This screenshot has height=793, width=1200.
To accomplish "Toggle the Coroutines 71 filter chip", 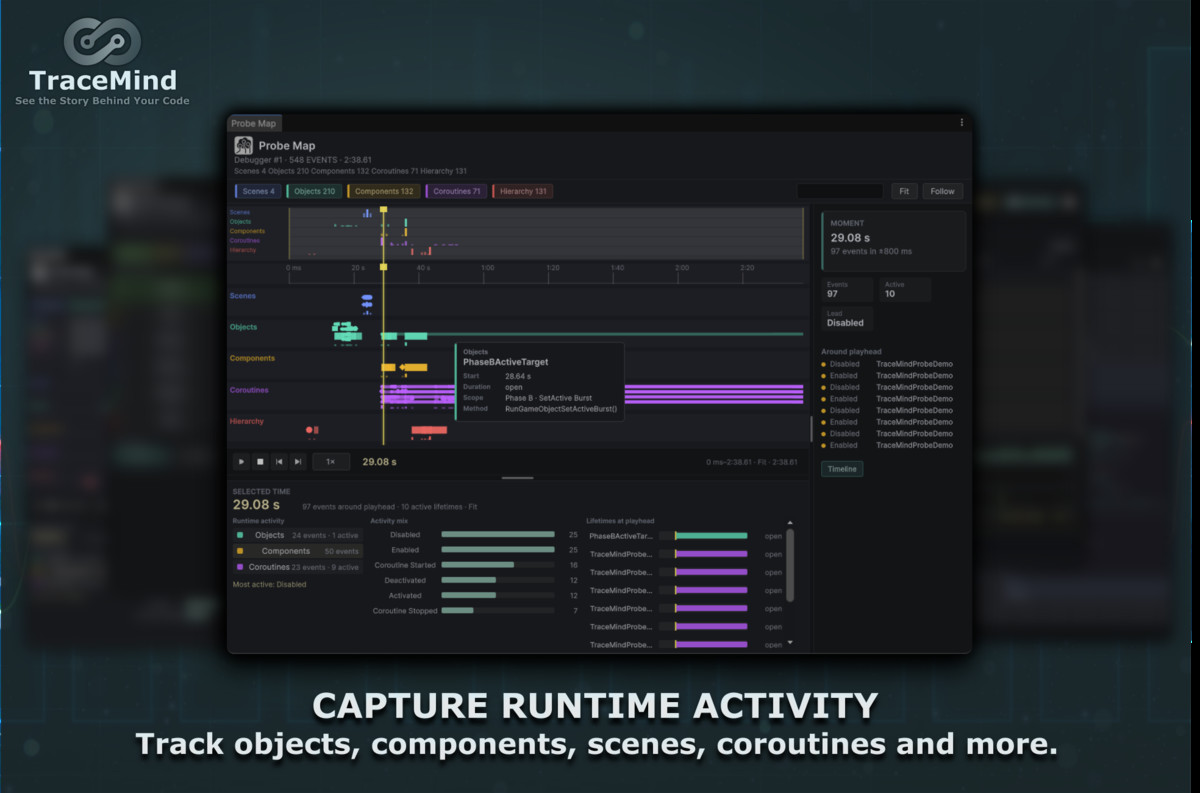I will pyautogui.click(x=456, y=191).
